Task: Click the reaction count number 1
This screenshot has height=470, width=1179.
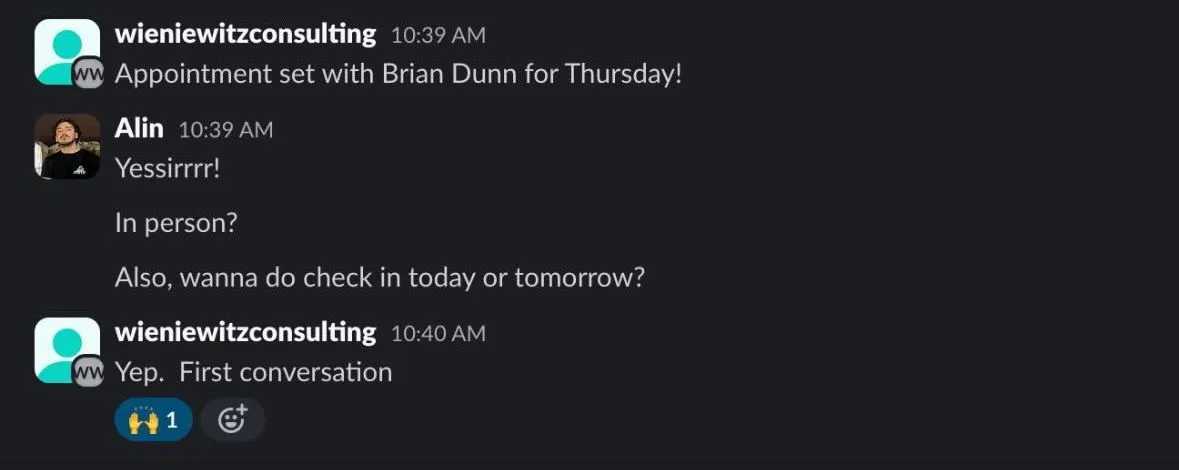Action: click(172, 420)
